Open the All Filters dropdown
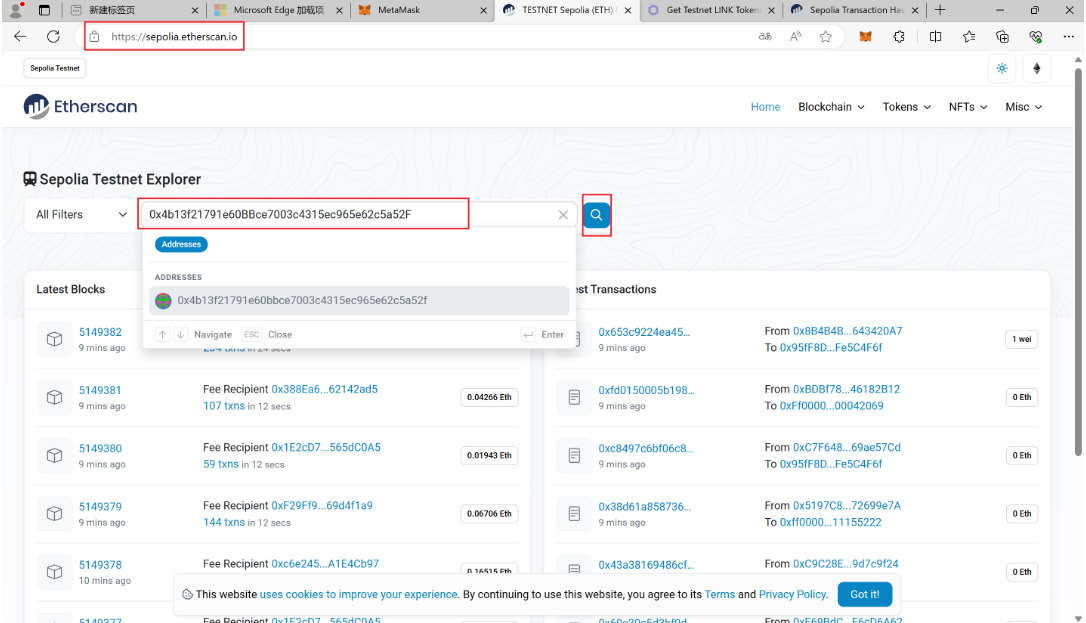The height and width of the screenshot is (623, 1086). tap(81, 215)
